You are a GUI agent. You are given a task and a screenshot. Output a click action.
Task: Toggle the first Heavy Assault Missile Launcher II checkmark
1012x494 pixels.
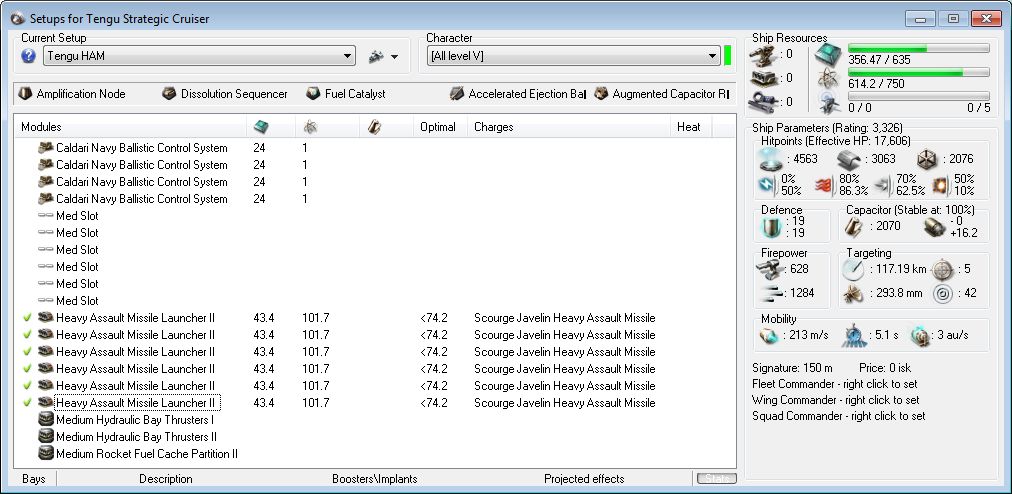pyautogui.click(x=27, y=318)
